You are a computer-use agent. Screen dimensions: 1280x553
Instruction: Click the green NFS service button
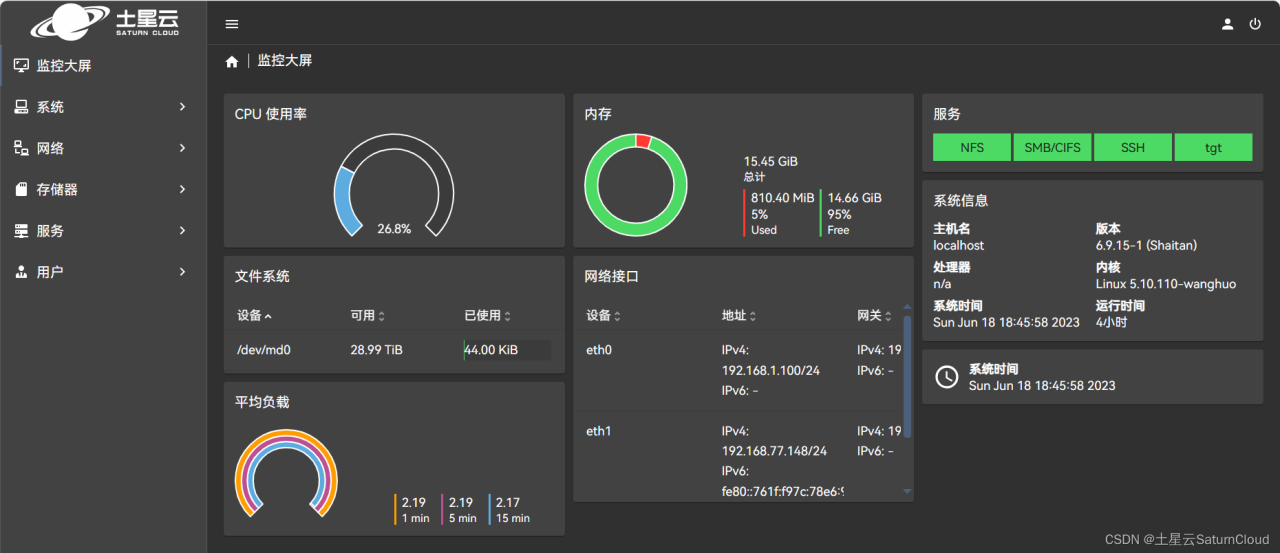[972, 147]
